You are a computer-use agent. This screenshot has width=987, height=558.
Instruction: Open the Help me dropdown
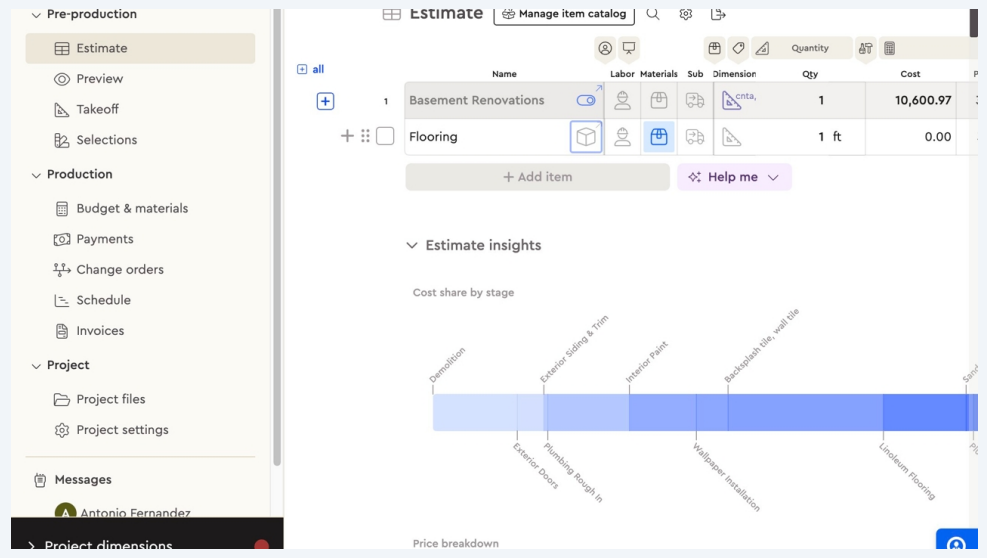[734, 177]
